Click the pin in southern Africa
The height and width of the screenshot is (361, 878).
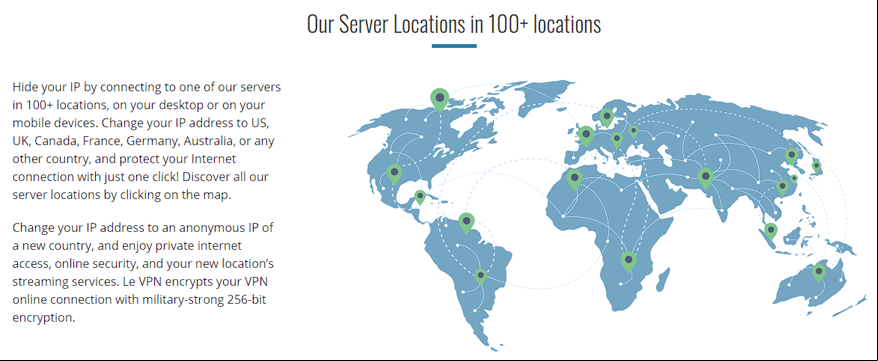tap(628, 261)
